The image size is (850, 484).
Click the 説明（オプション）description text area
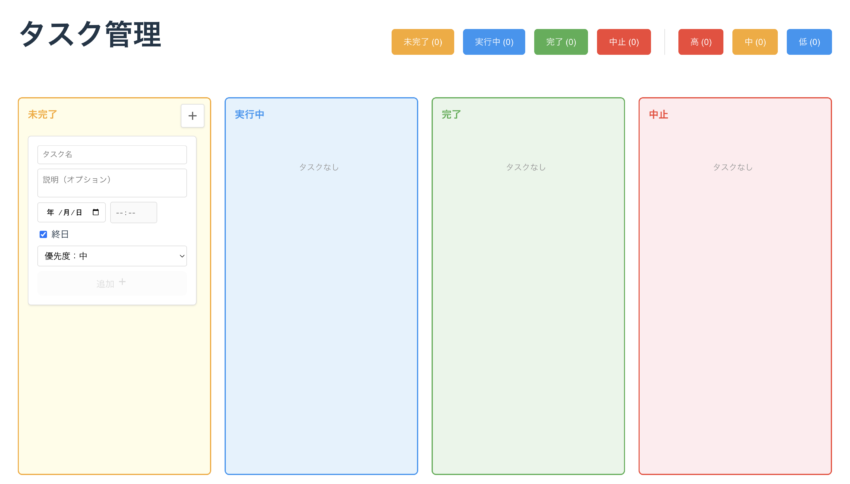tap(112, 182)
